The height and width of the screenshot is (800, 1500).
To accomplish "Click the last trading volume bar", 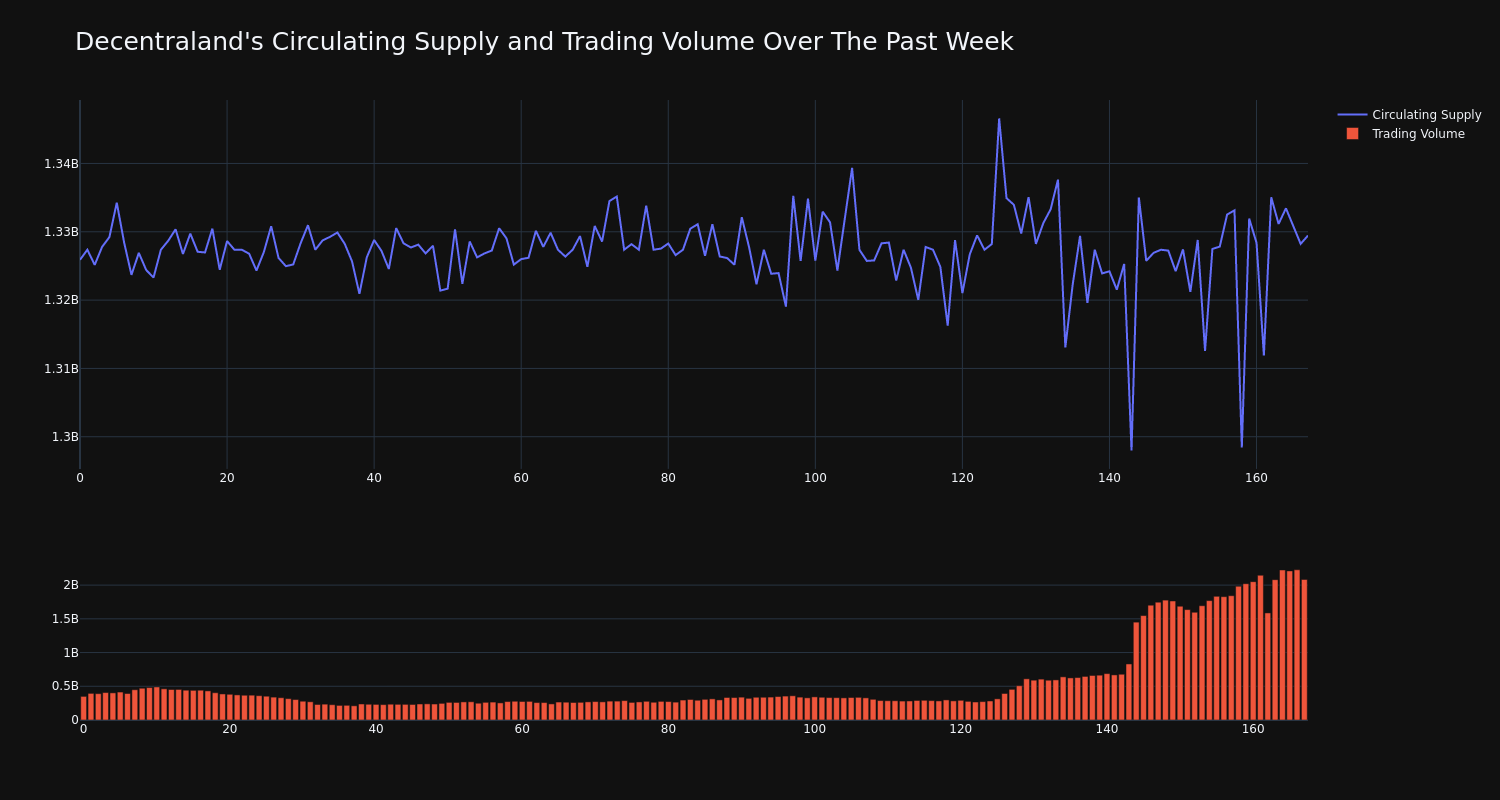I will pos(1304,650).
